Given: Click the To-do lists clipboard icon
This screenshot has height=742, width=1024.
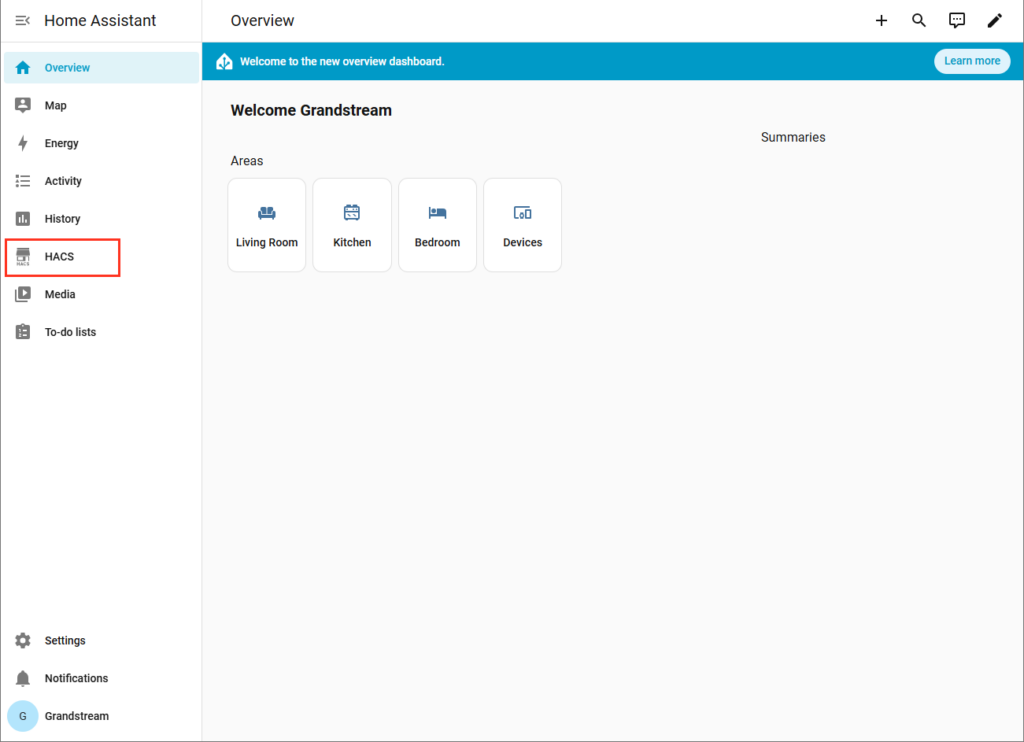Looking at the screenshot, I should (23, 332).
